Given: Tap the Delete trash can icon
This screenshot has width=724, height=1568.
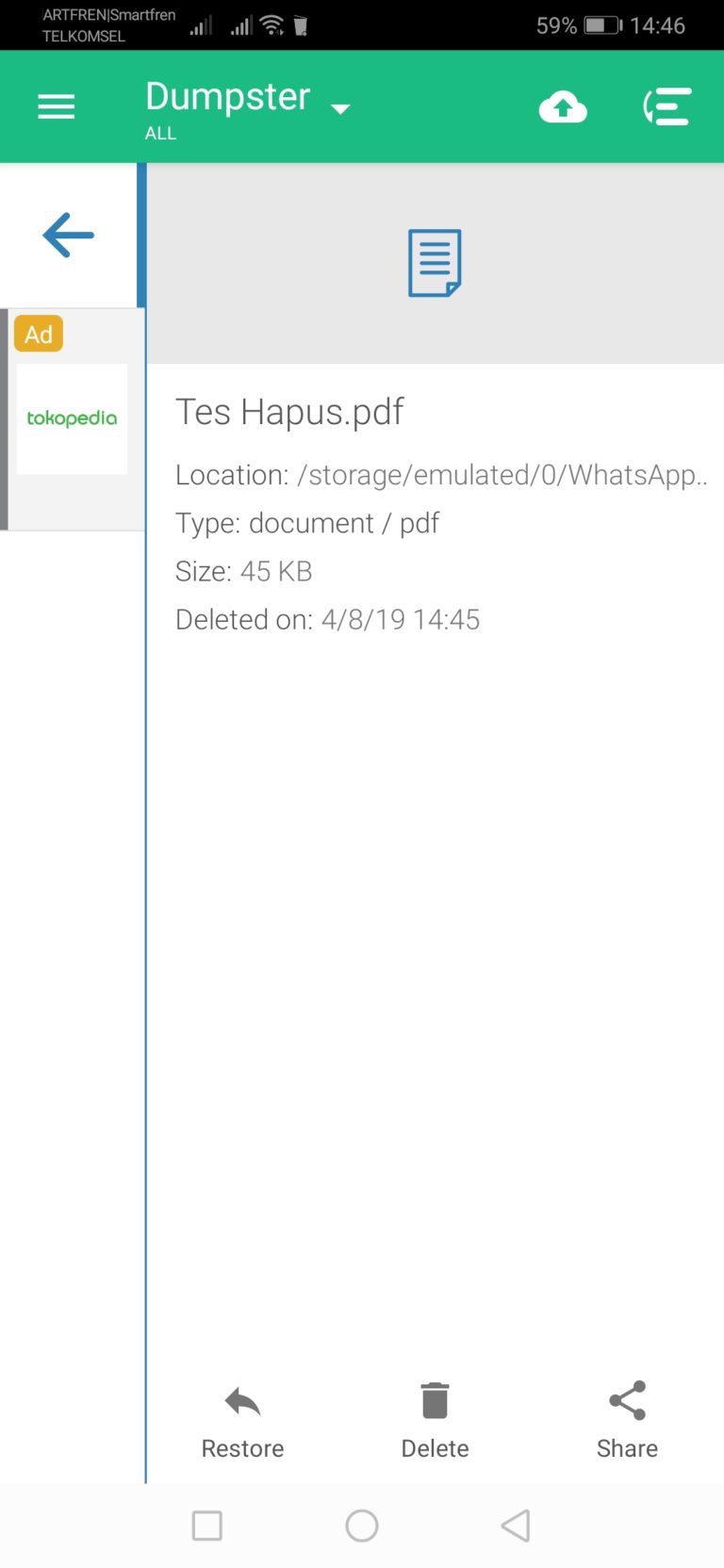Looking at the screenshot, I should point(435,1400).
